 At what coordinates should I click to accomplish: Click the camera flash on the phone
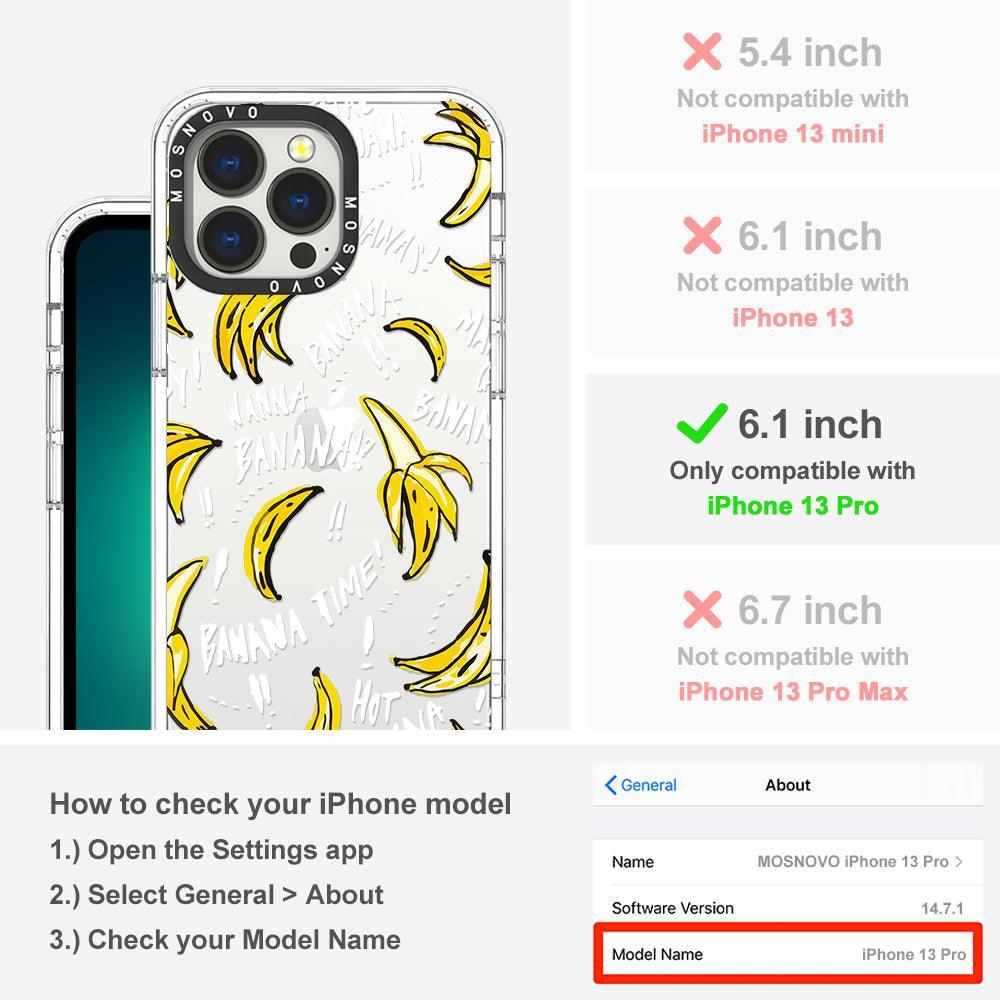[x=301, y=148]
